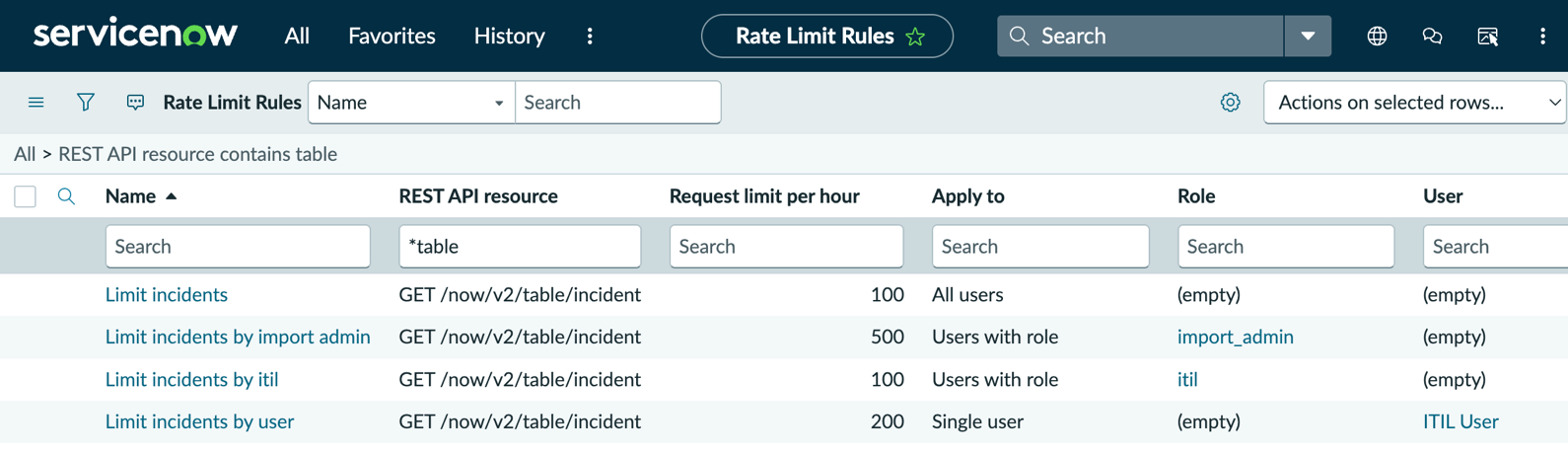The width and height of the screenshot is (1568, 454).
Task: Open the personalize list gear icon
Action: (x=1230, y=103)
